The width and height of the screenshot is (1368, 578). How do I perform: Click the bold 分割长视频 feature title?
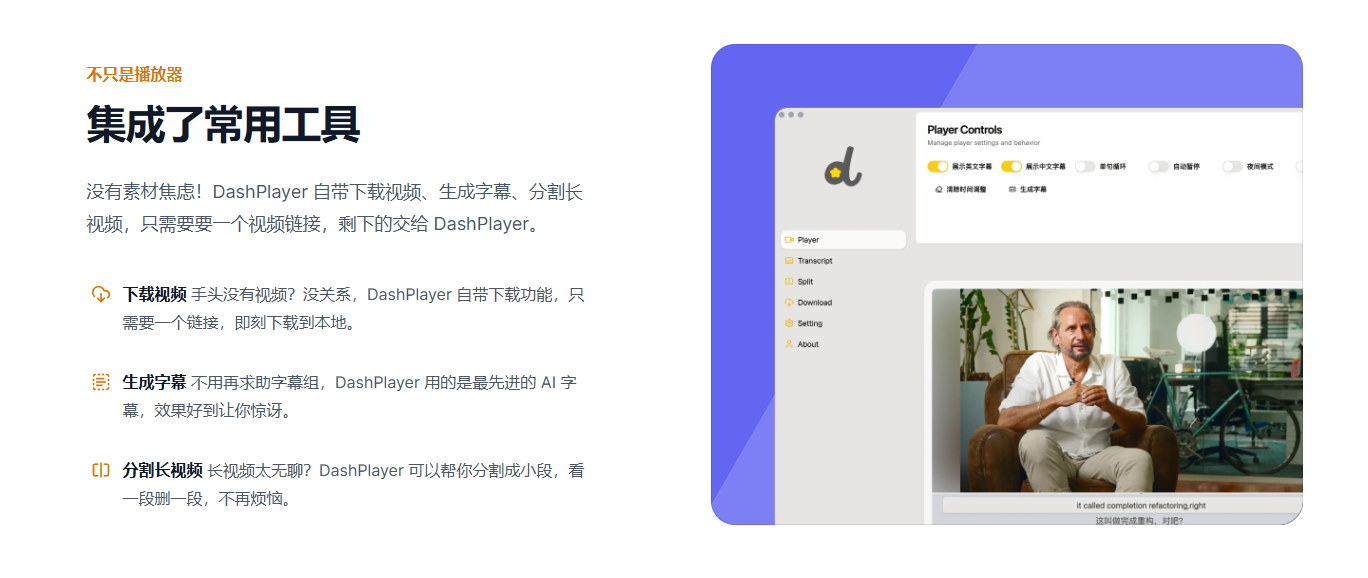[162, 470]
